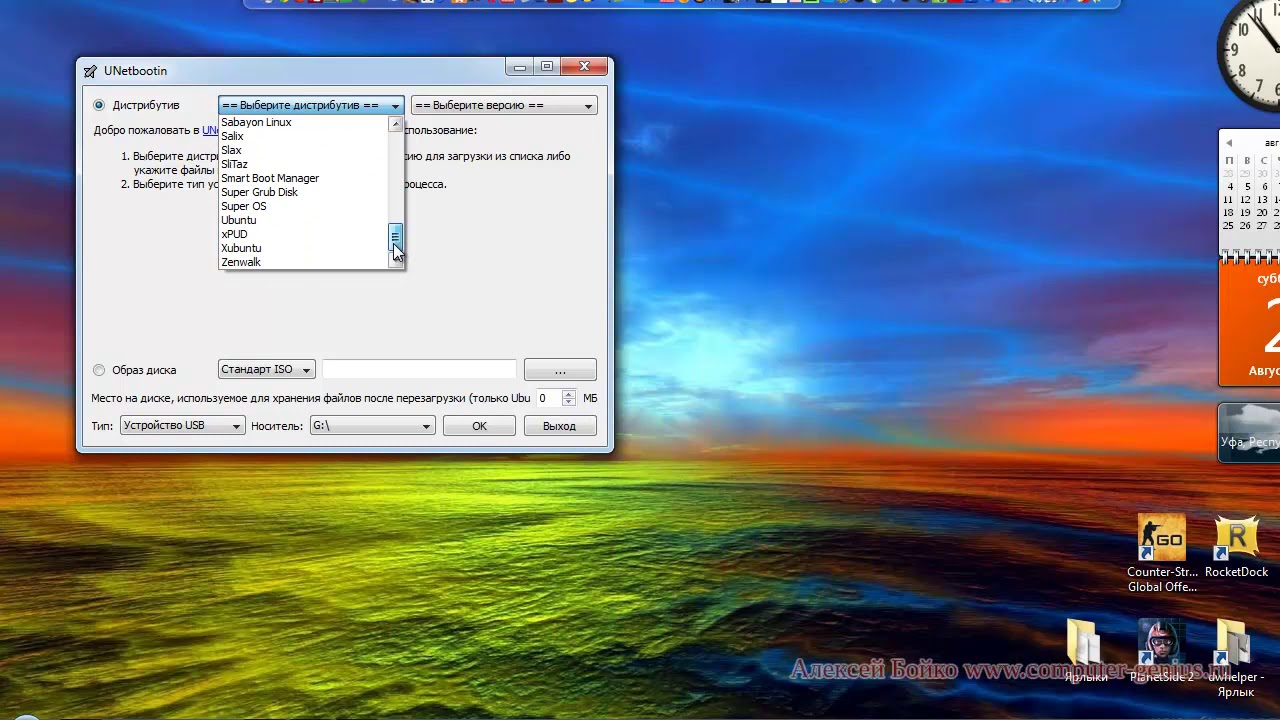The image size is (1280, 720).
Task: Choose Salix from the distribution list
Action: click(x=304, y=136)
